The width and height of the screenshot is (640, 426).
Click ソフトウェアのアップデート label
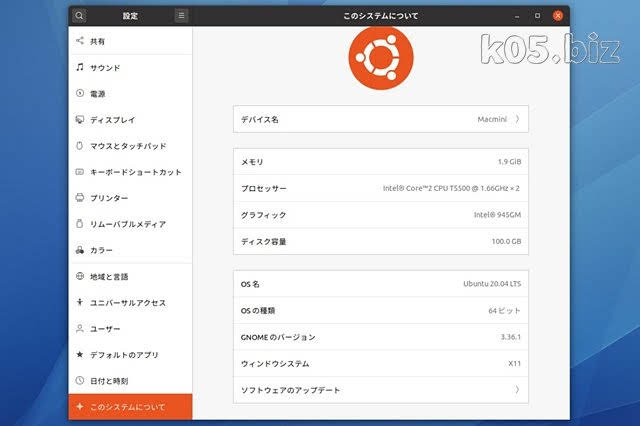290,390
